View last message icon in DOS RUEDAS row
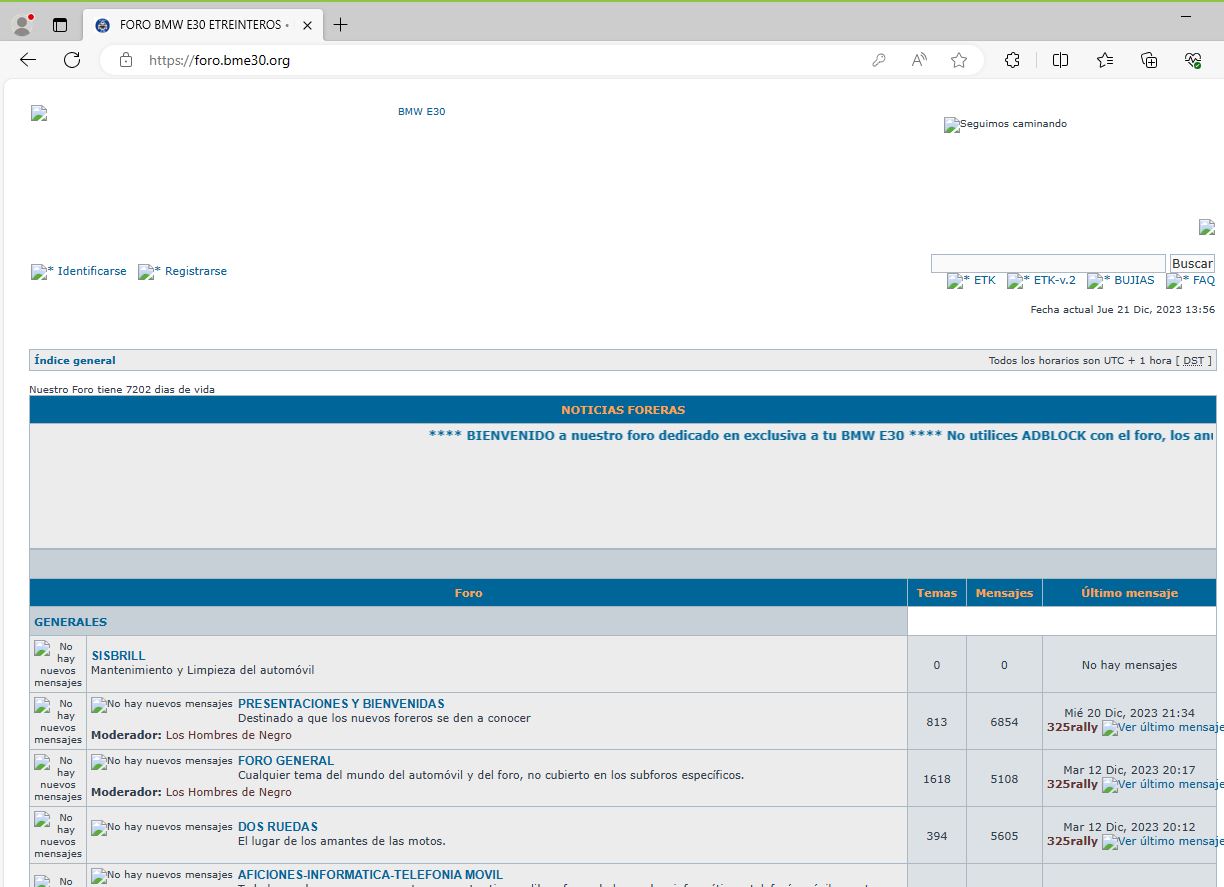Image resolution: width=1224 pixels, height=887 pixels. [x=1162, y=842]
